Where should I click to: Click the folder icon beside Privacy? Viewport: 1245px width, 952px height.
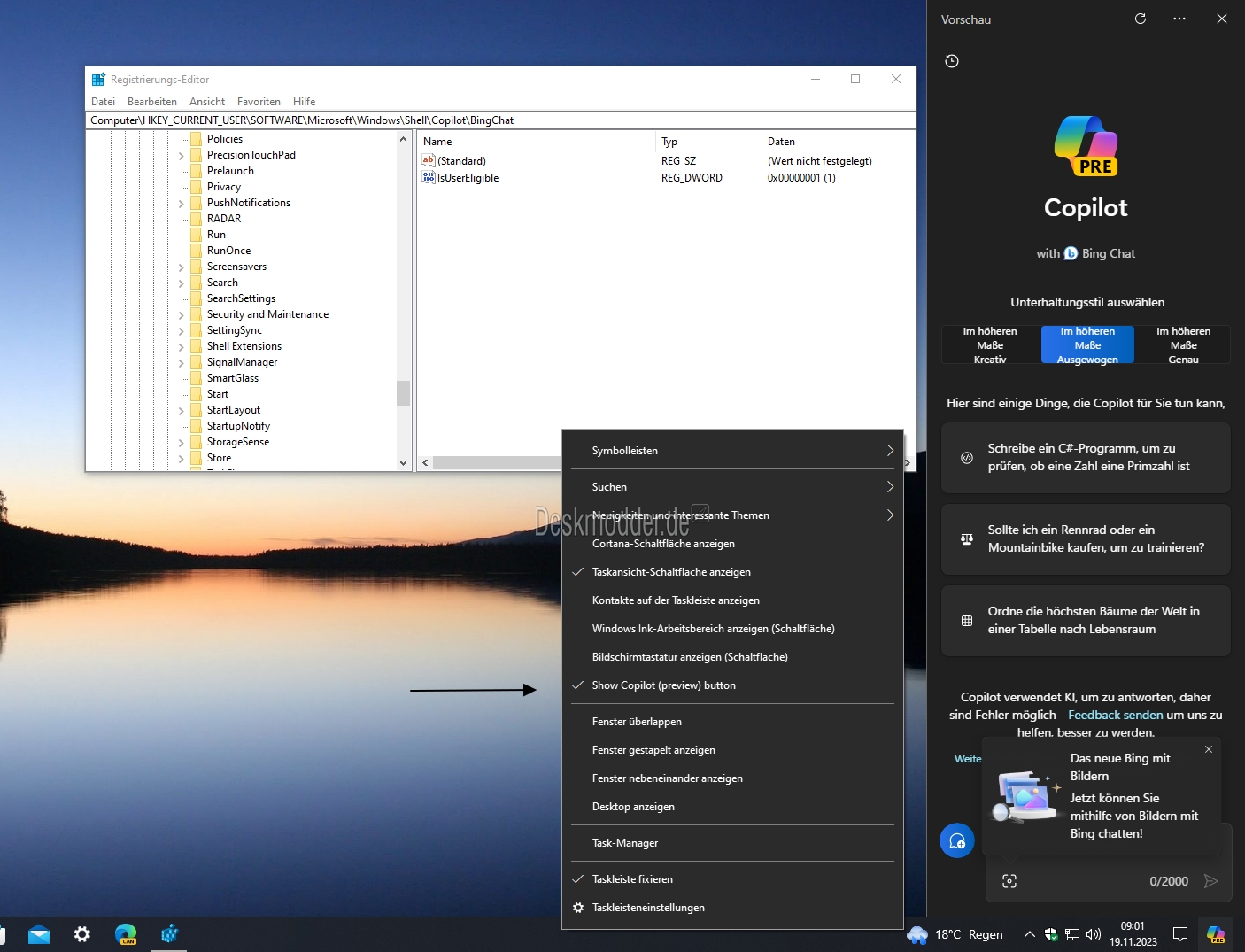click(197, 187)
